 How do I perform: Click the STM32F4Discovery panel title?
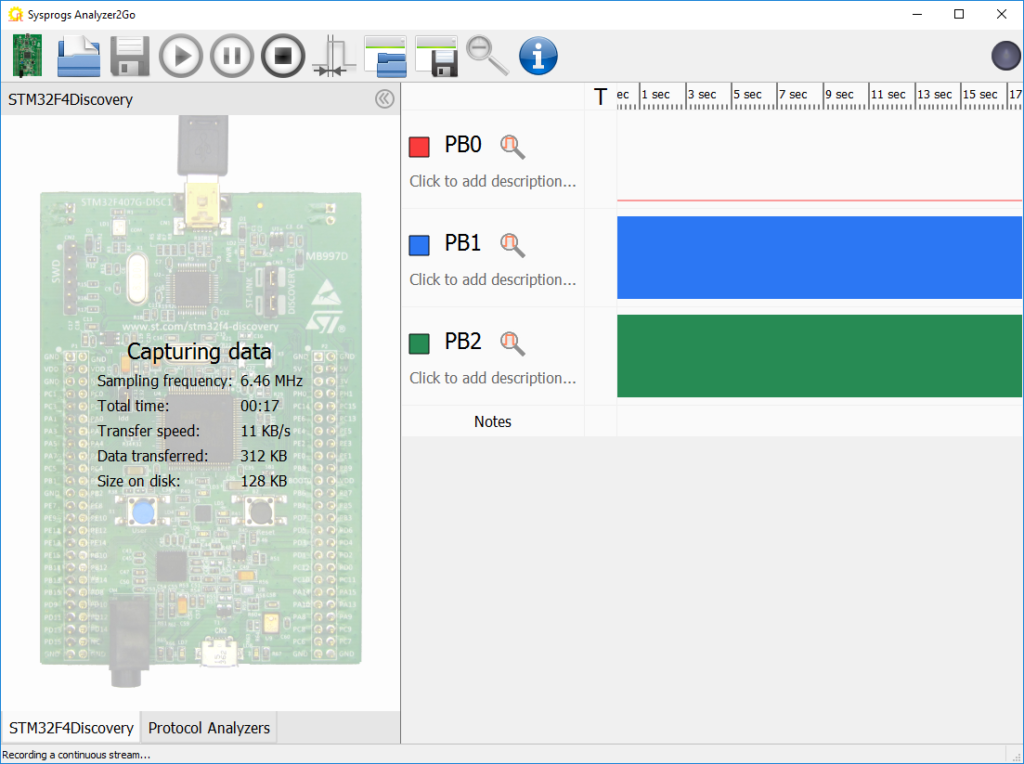[70, 100]
